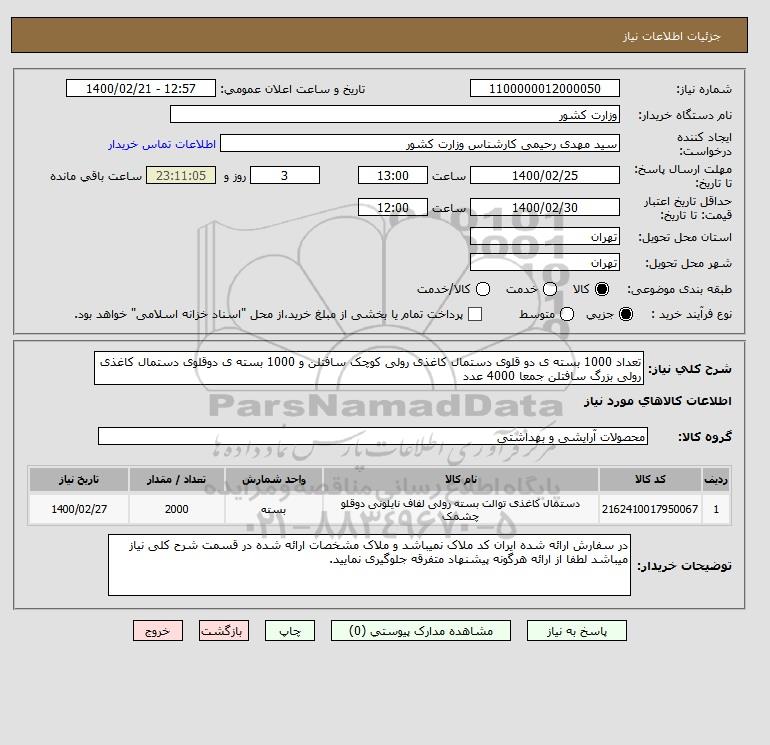Select the جزیی purchase type radio

click(626, 314)
